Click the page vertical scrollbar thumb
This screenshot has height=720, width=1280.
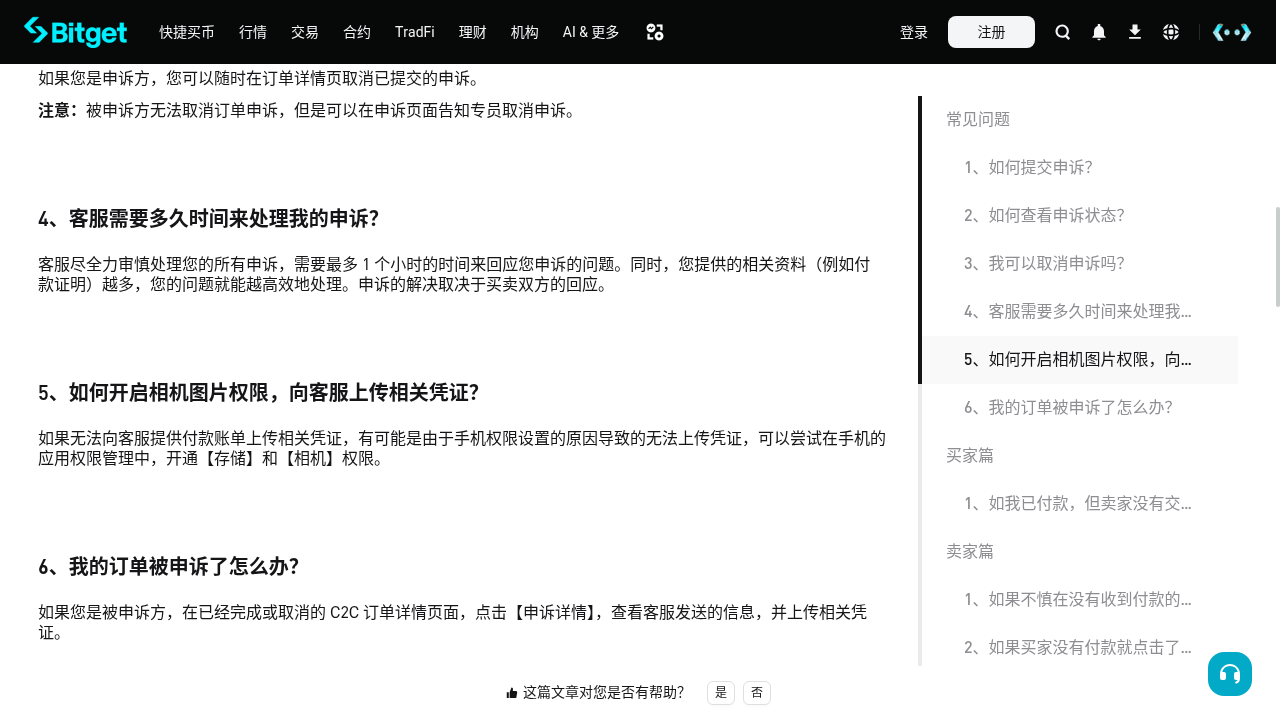[x=1277, y=257]
